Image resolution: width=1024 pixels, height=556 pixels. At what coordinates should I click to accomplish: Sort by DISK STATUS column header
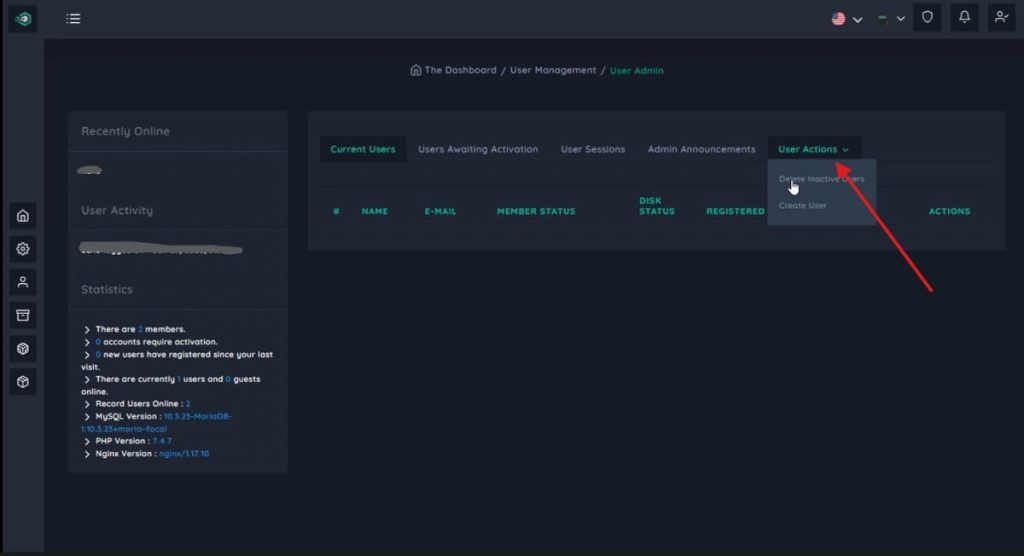pos(657,206)
